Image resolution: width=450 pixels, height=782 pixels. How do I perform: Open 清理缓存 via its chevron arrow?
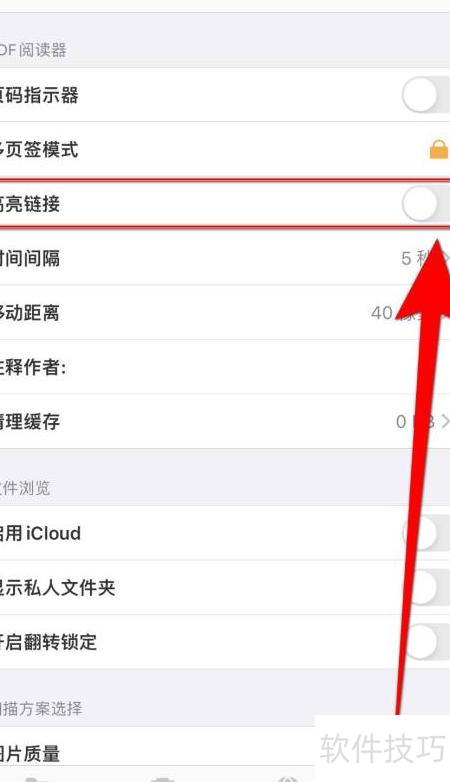[445, 421]
